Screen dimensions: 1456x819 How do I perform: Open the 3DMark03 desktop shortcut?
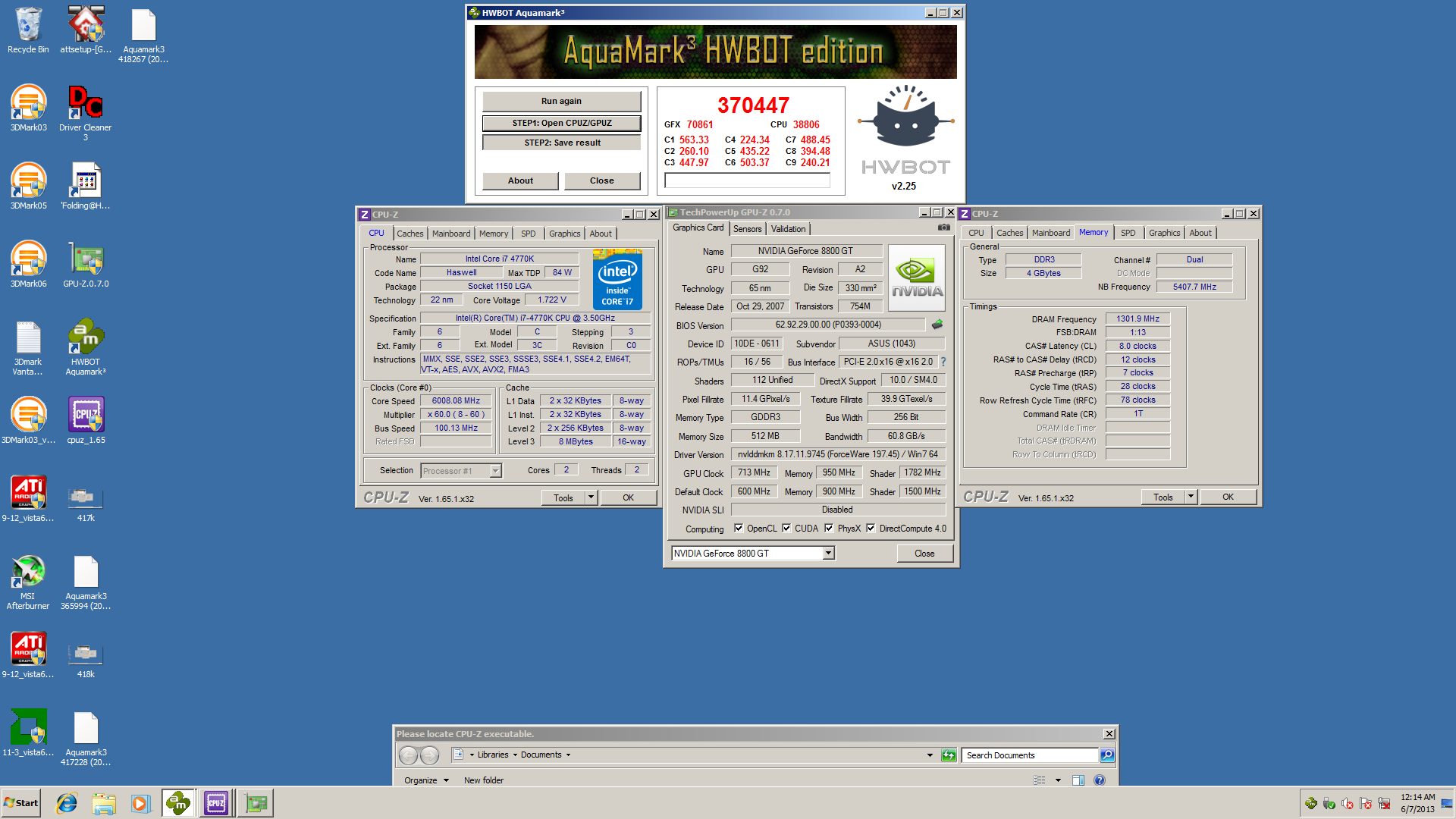(28, 108)
